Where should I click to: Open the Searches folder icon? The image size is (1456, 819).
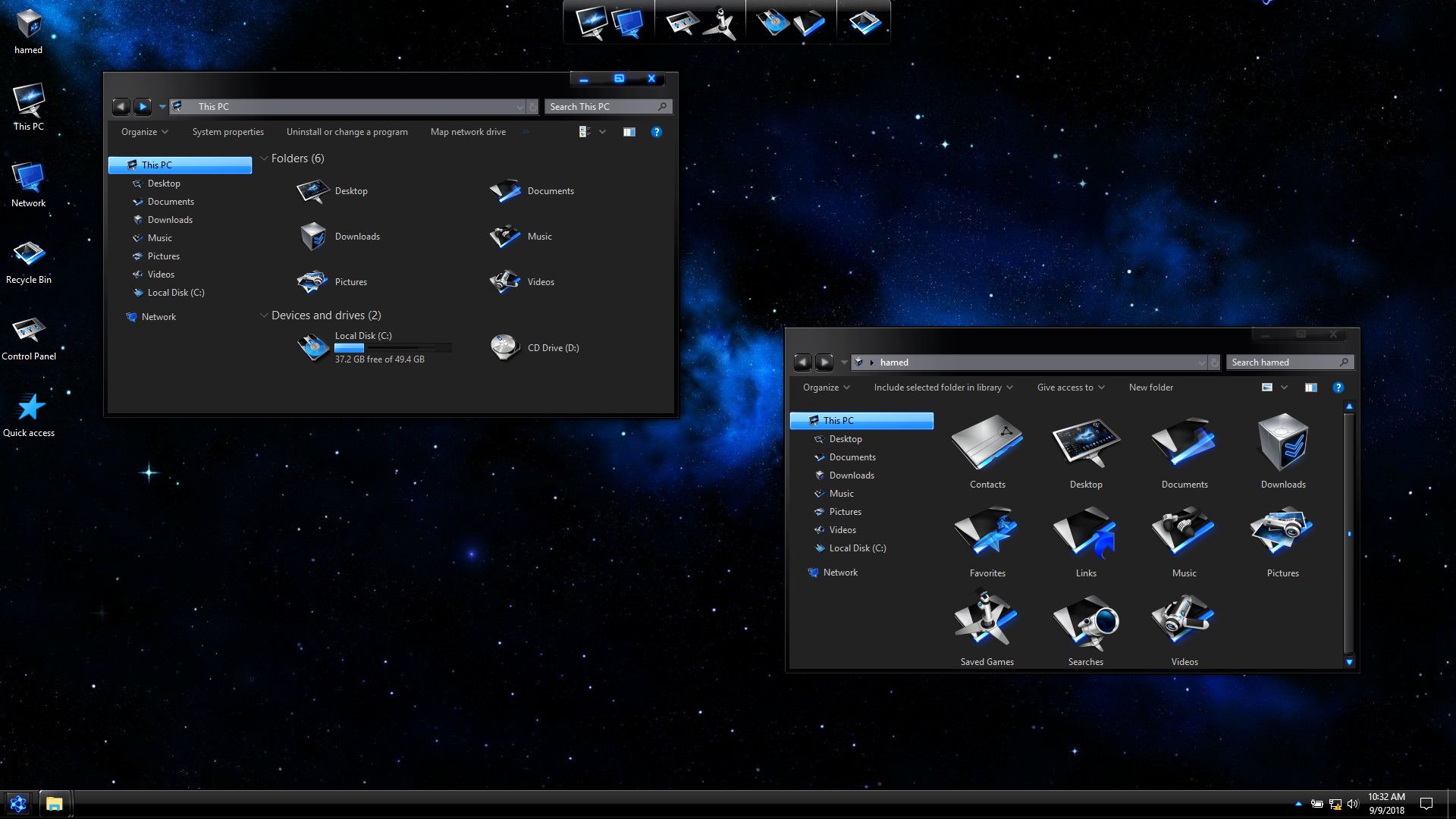[1085, 623]
